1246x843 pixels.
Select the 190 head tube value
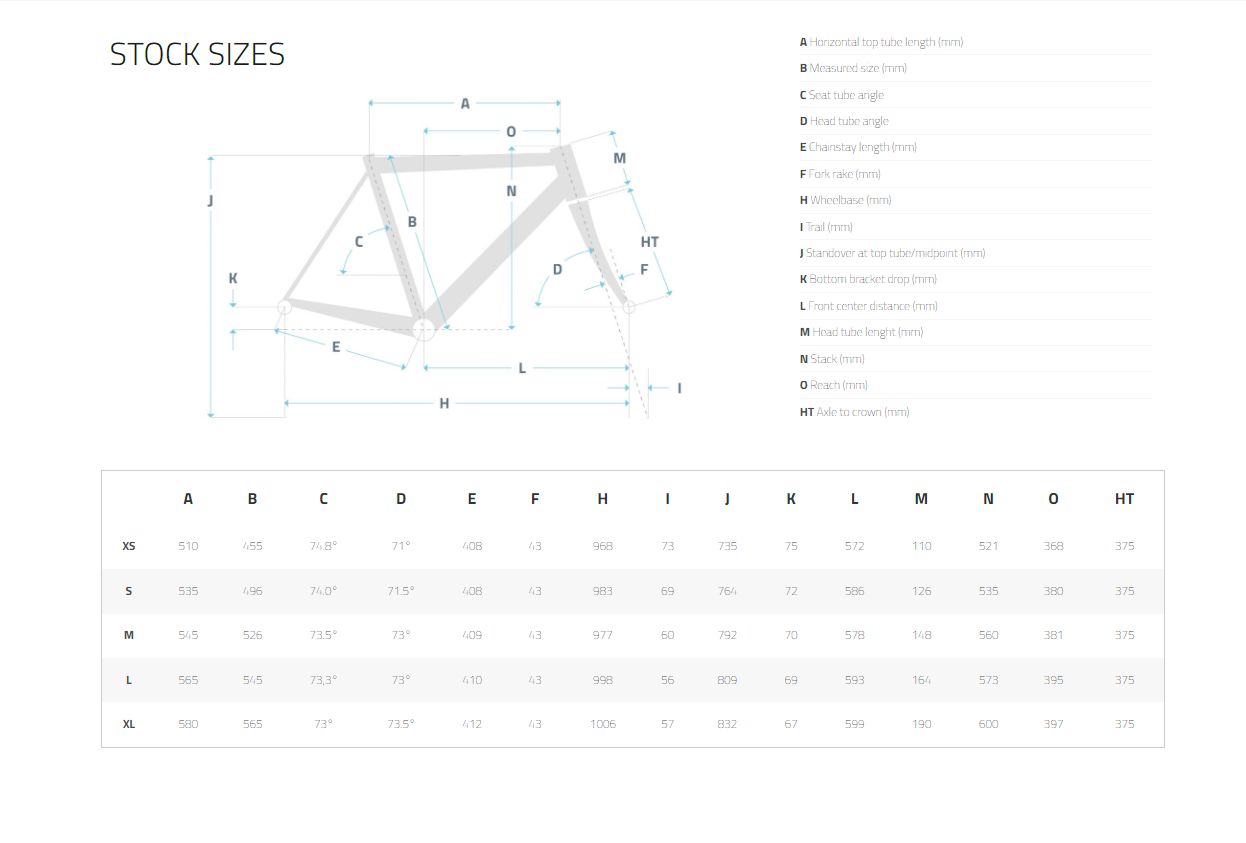click(x=921, y=724)
